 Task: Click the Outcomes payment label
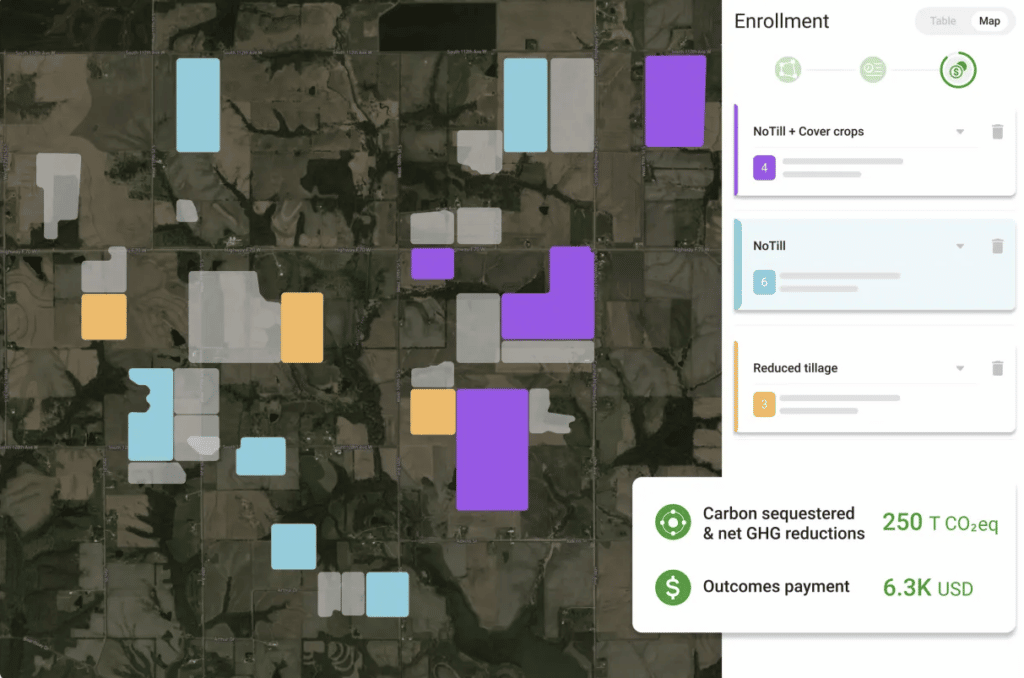(776, 587)
